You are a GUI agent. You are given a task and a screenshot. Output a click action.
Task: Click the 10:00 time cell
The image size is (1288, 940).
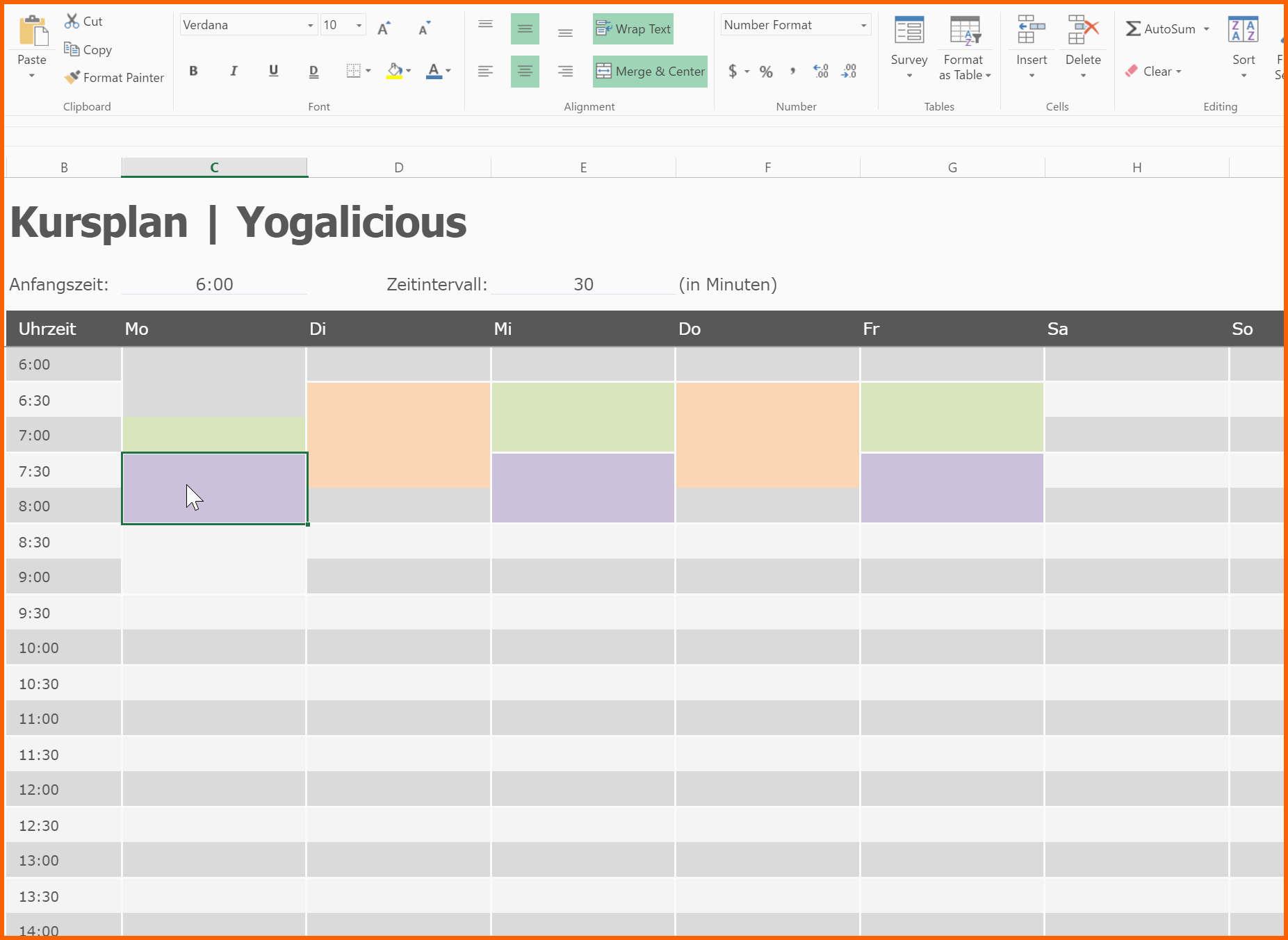[64, 648]
